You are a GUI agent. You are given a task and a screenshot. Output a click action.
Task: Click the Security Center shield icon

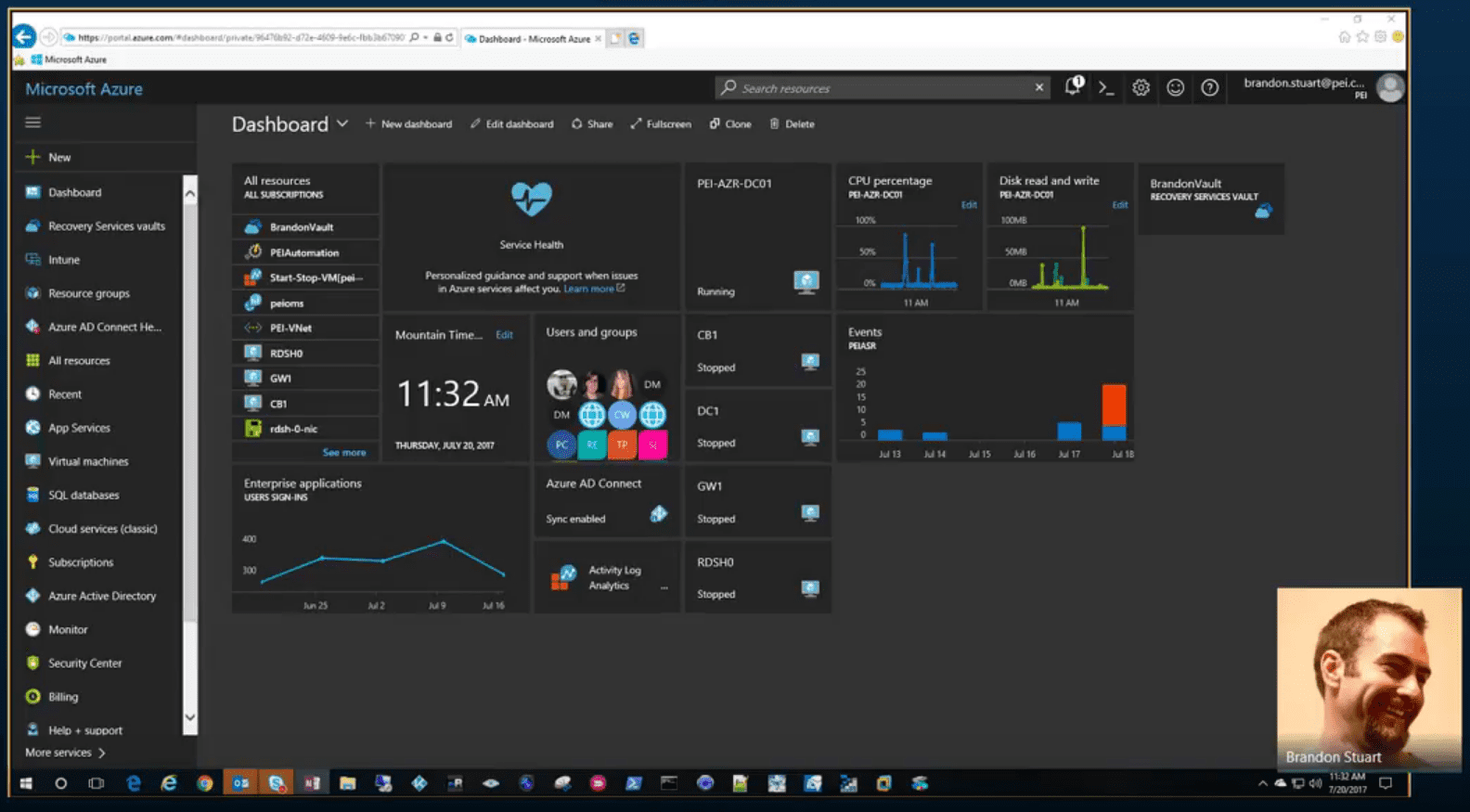[32, 663]
